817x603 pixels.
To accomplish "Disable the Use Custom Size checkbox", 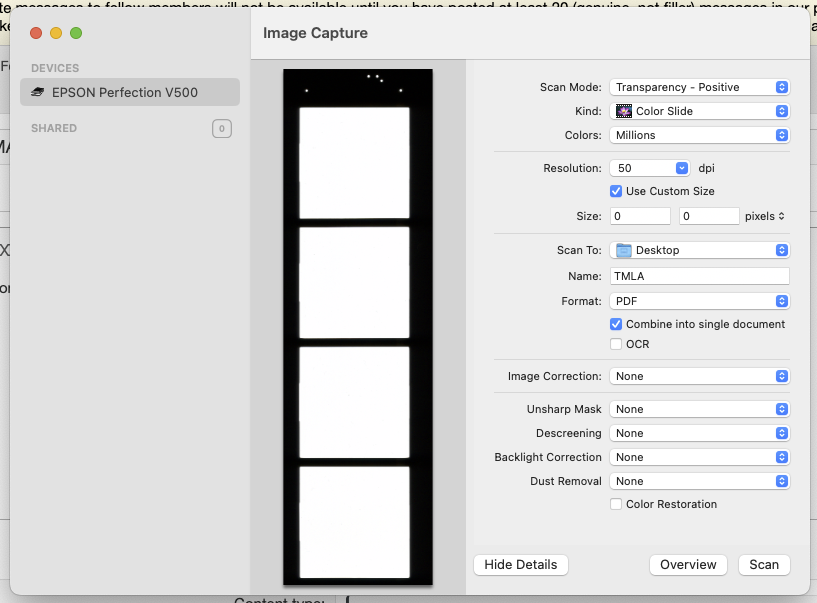I will (x=616, y=191).
